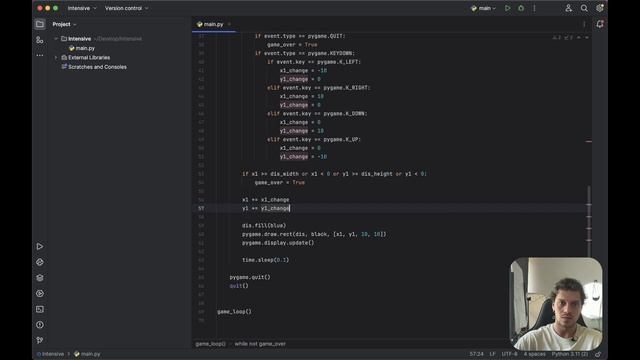Open Search Everywhere magnifier
The image size is (640, 360).
tap(584, 8)
